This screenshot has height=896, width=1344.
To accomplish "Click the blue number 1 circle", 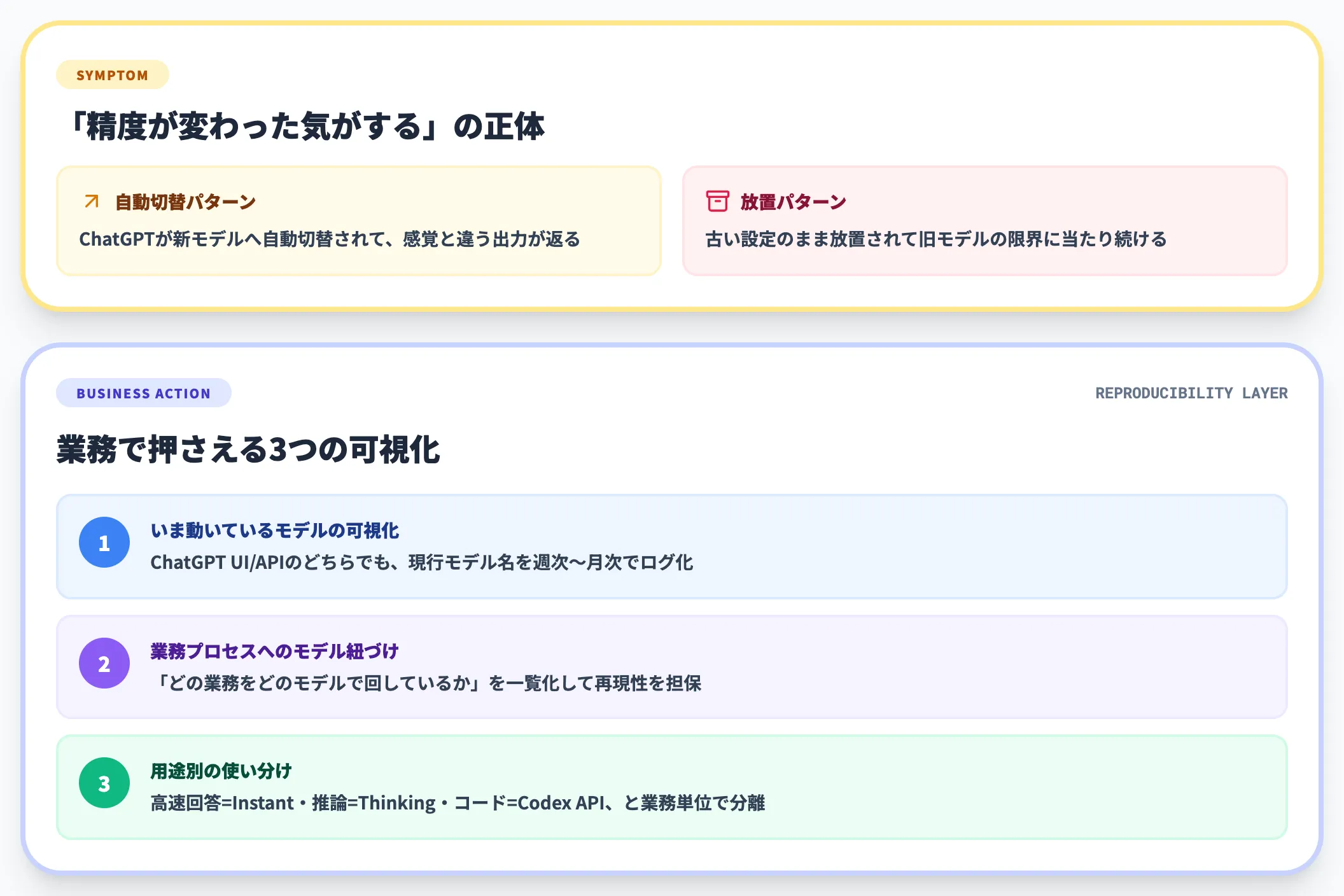I will coord(104,542).
